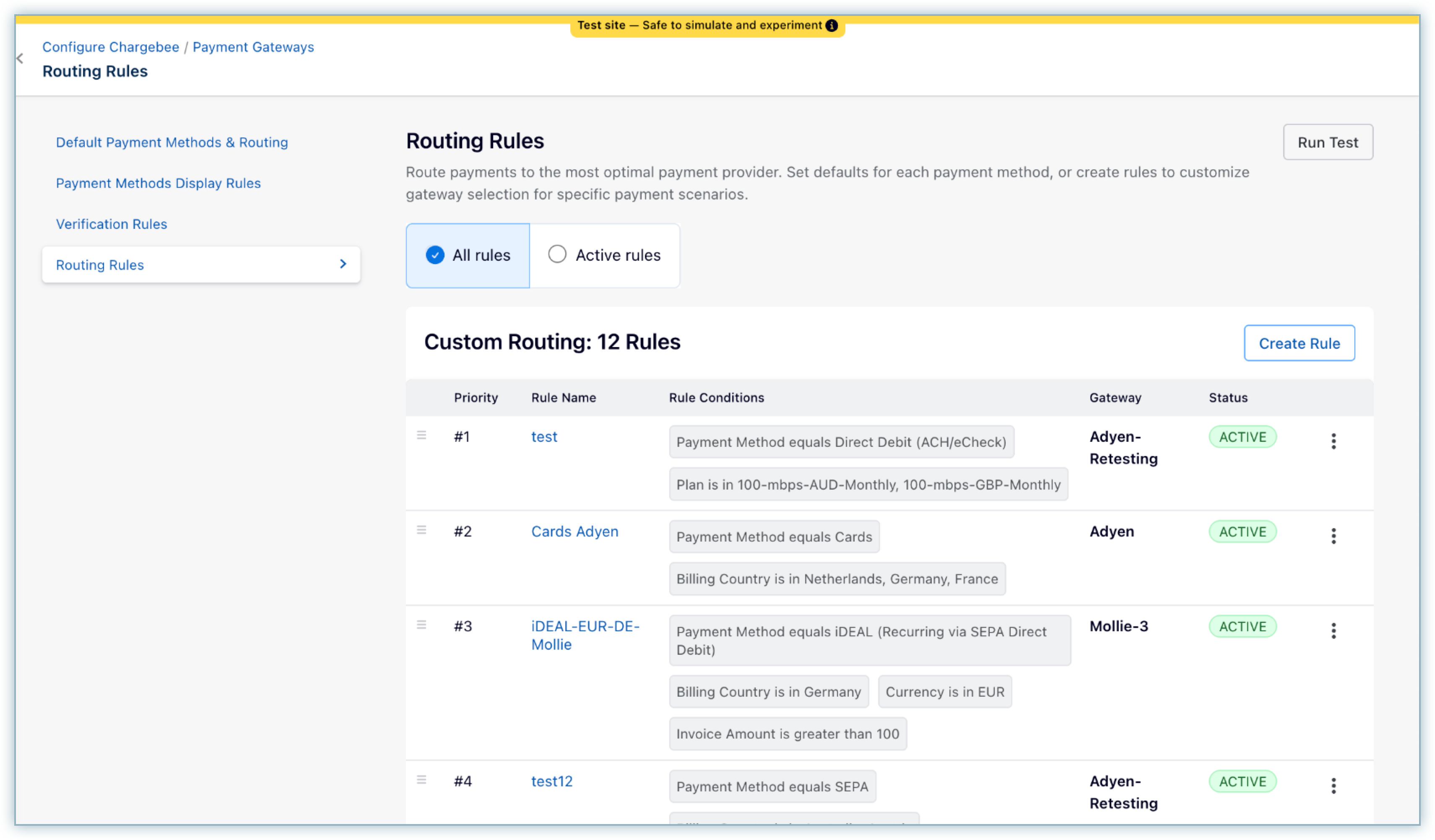Screen dimensions: 1435x840
Task: Open the Cards Adyen rule
Action: 575,531
